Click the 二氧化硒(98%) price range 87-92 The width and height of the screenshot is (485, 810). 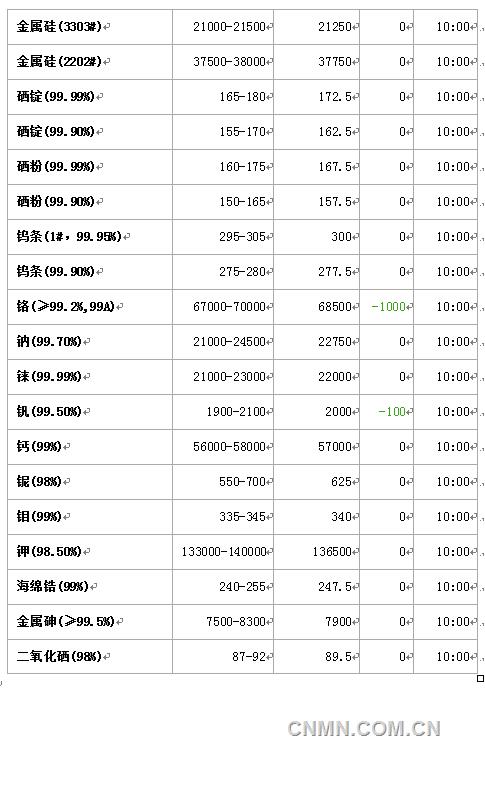tap(249, 657)
